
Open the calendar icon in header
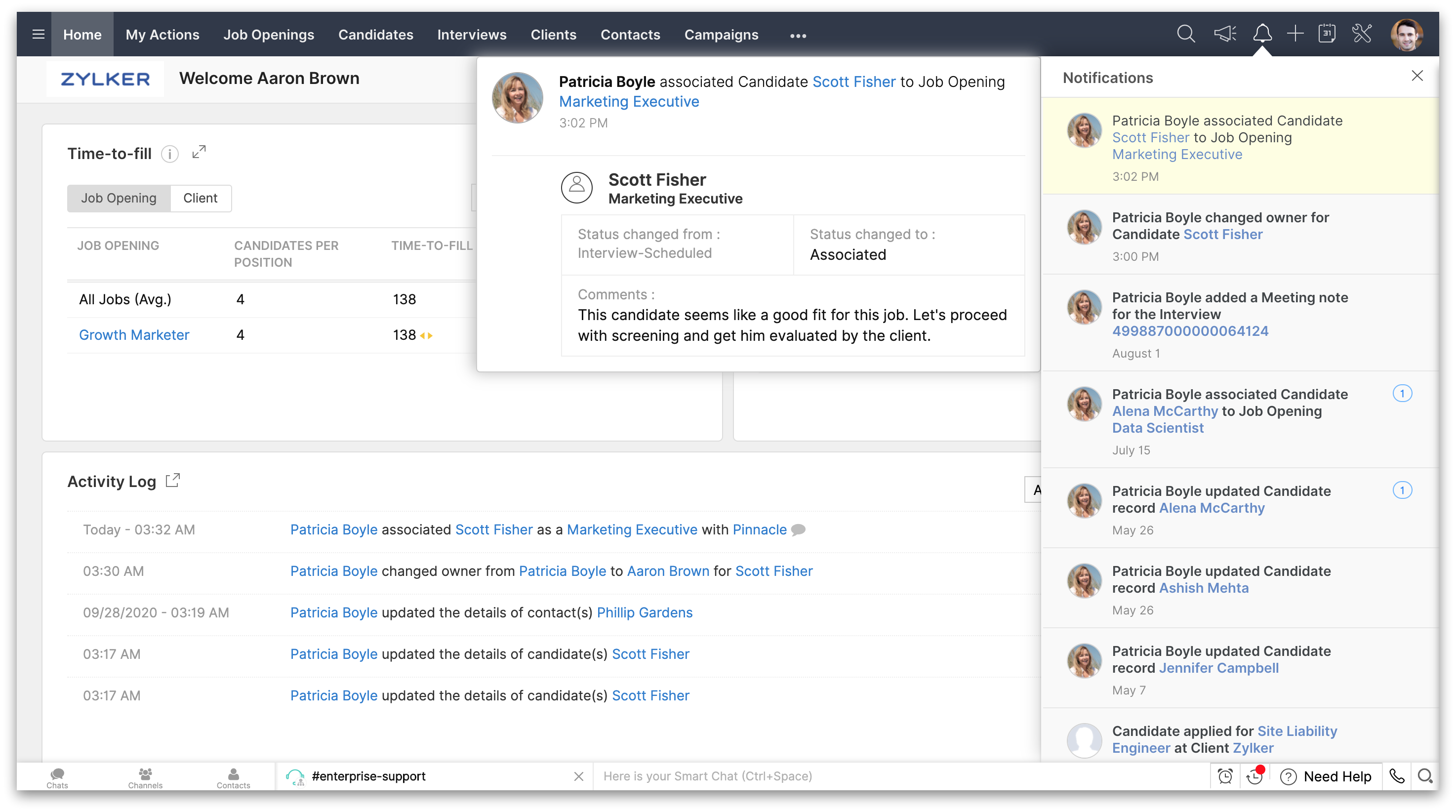[1327, 34]
